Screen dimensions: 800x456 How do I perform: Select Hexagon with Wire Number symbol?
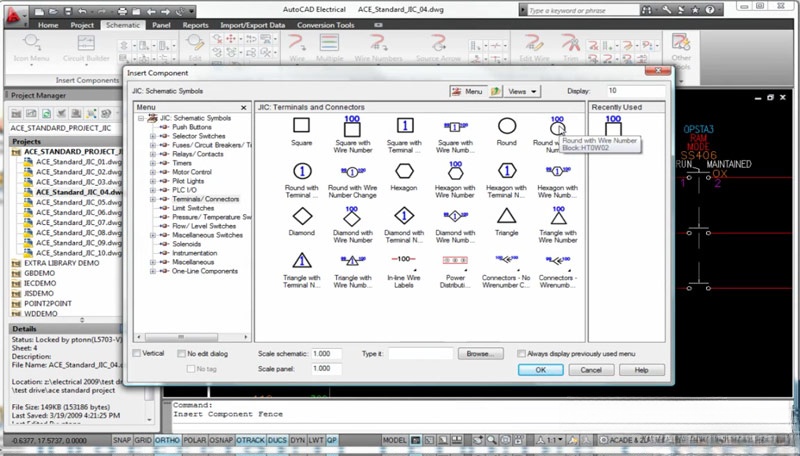455,171
